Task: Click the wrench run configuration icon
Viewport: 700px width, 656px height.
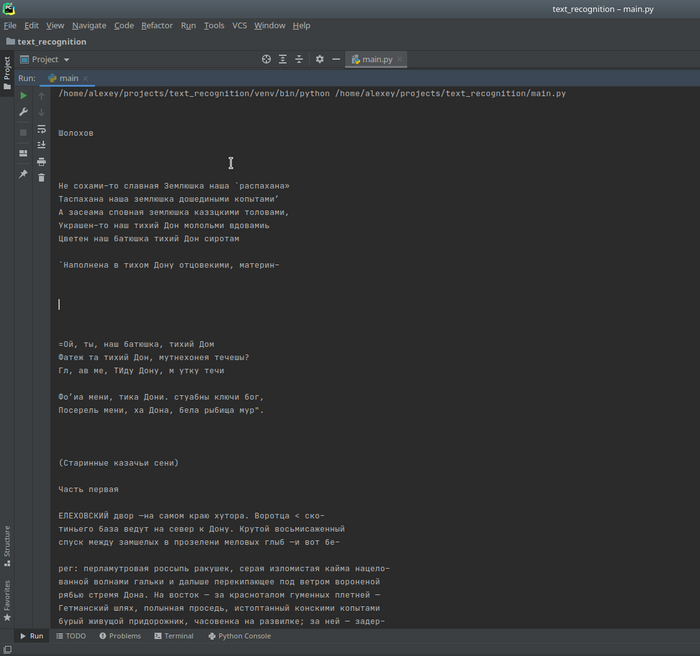Action: 24,112
